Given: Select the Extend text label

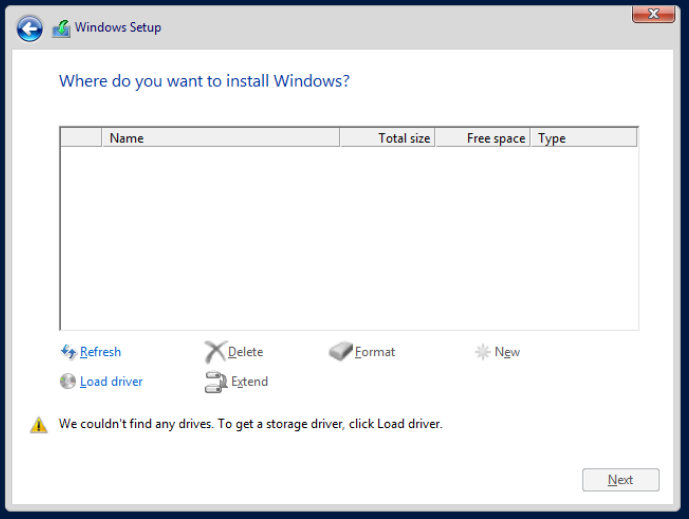Looking at the screenshot, I should (250, 381).
